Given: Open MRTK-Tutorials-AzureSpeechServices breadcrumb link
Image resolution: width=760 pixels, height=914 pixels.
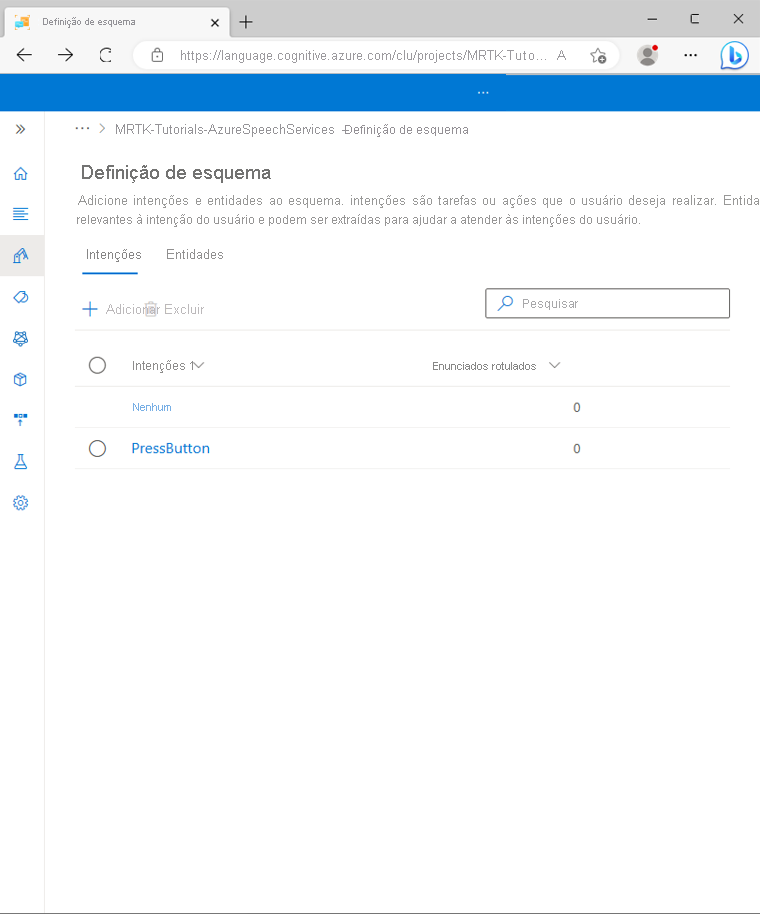Looking at the screenshot, I should click(224, 129).
